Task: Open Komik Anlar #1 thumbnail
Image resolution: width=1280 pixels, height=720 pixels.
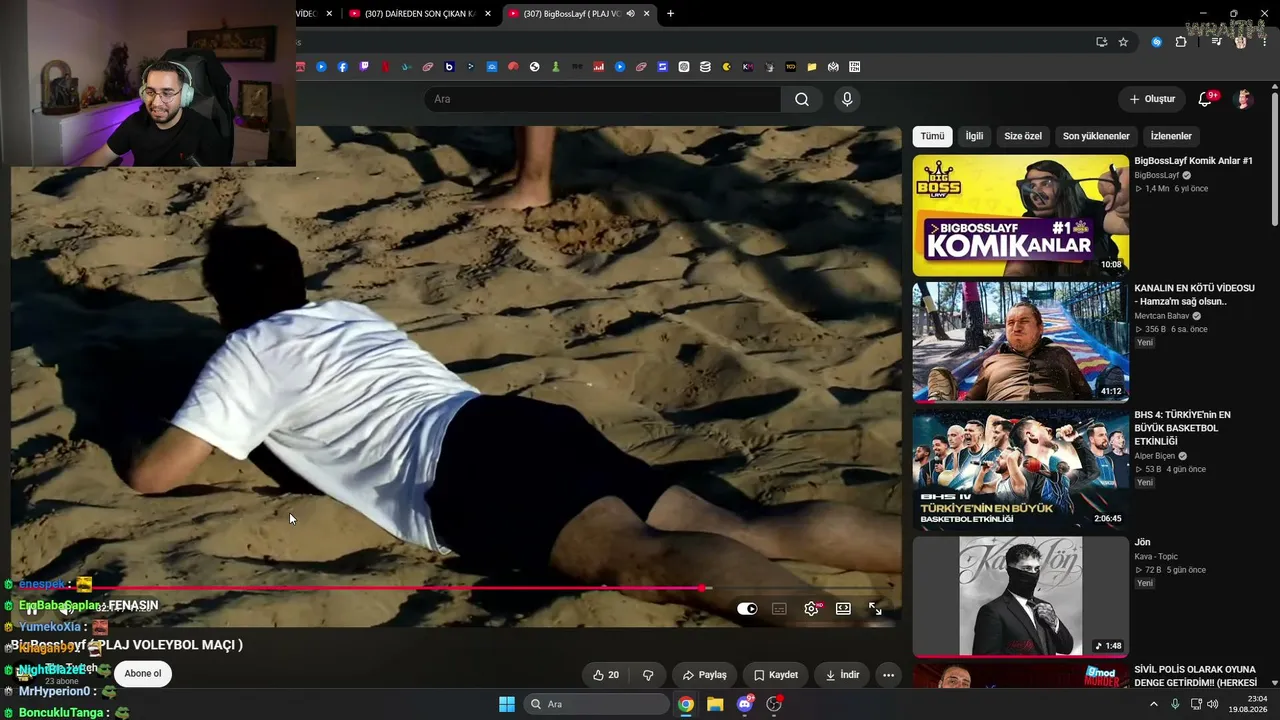Action: (1020, 215)
